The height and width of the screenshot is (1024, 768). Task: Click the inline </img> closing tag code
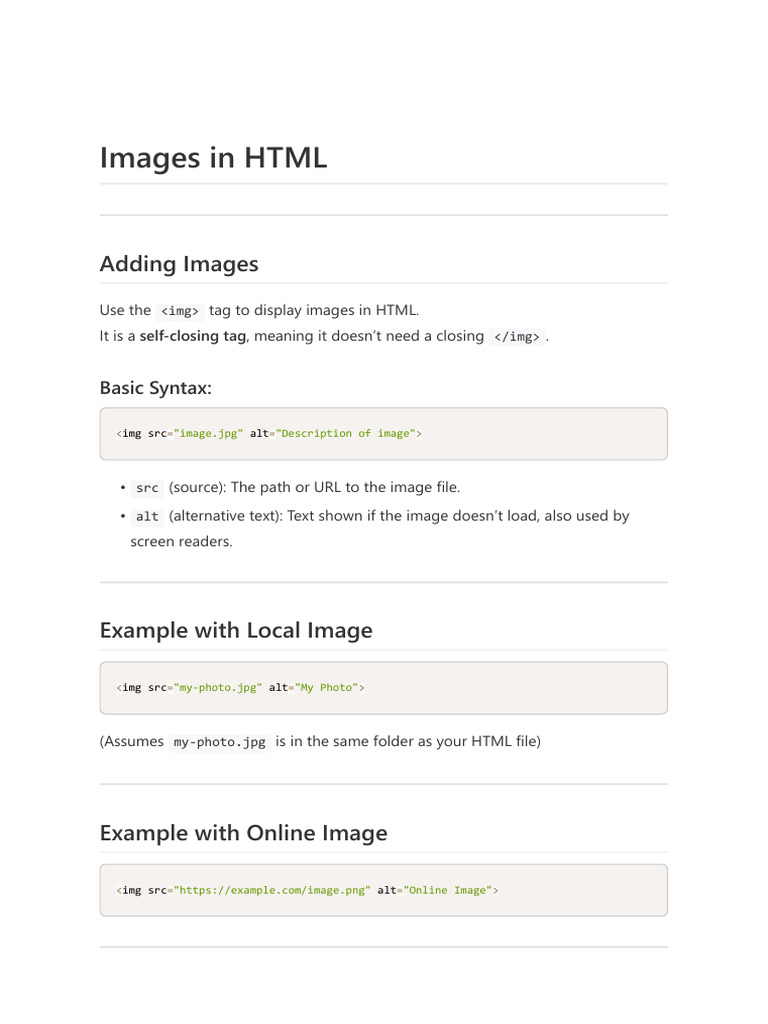517,337
